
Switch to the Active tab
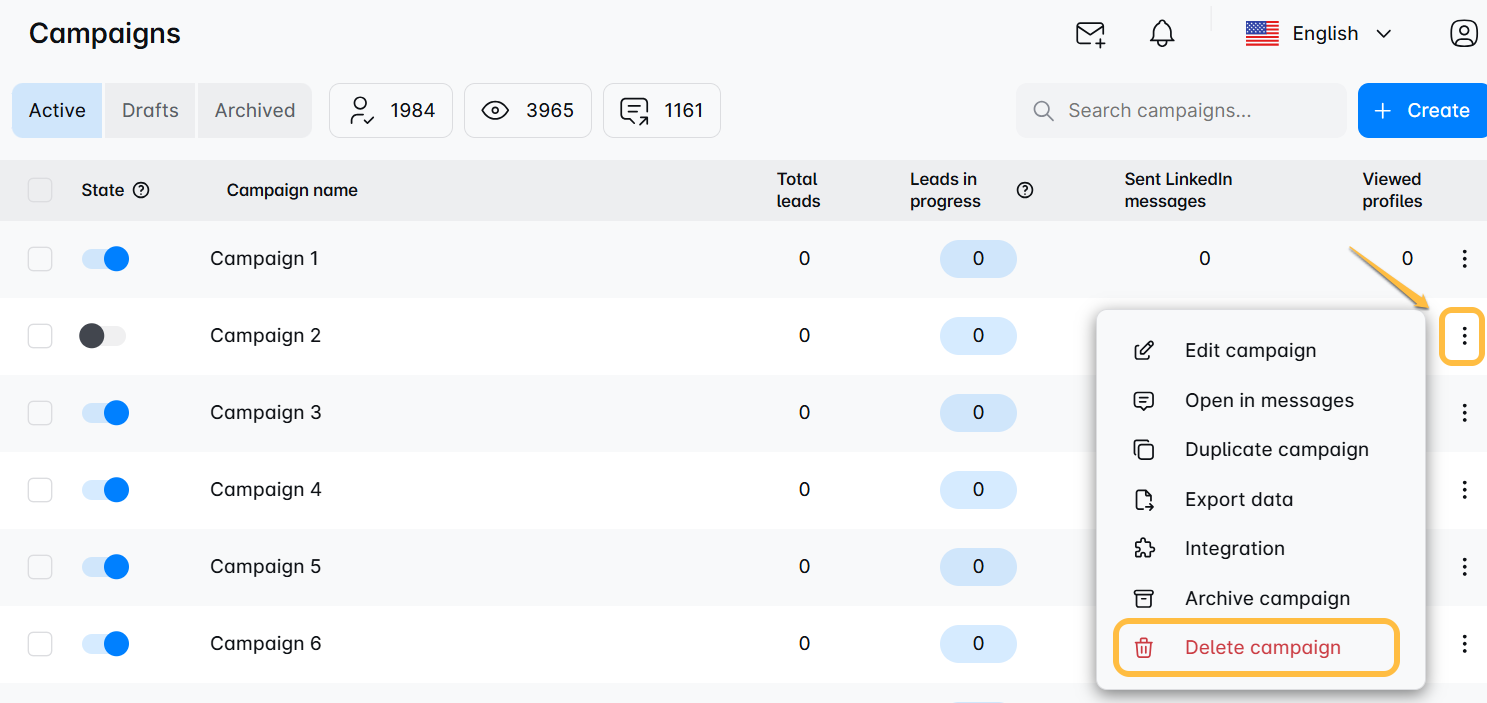pos(57,110)
